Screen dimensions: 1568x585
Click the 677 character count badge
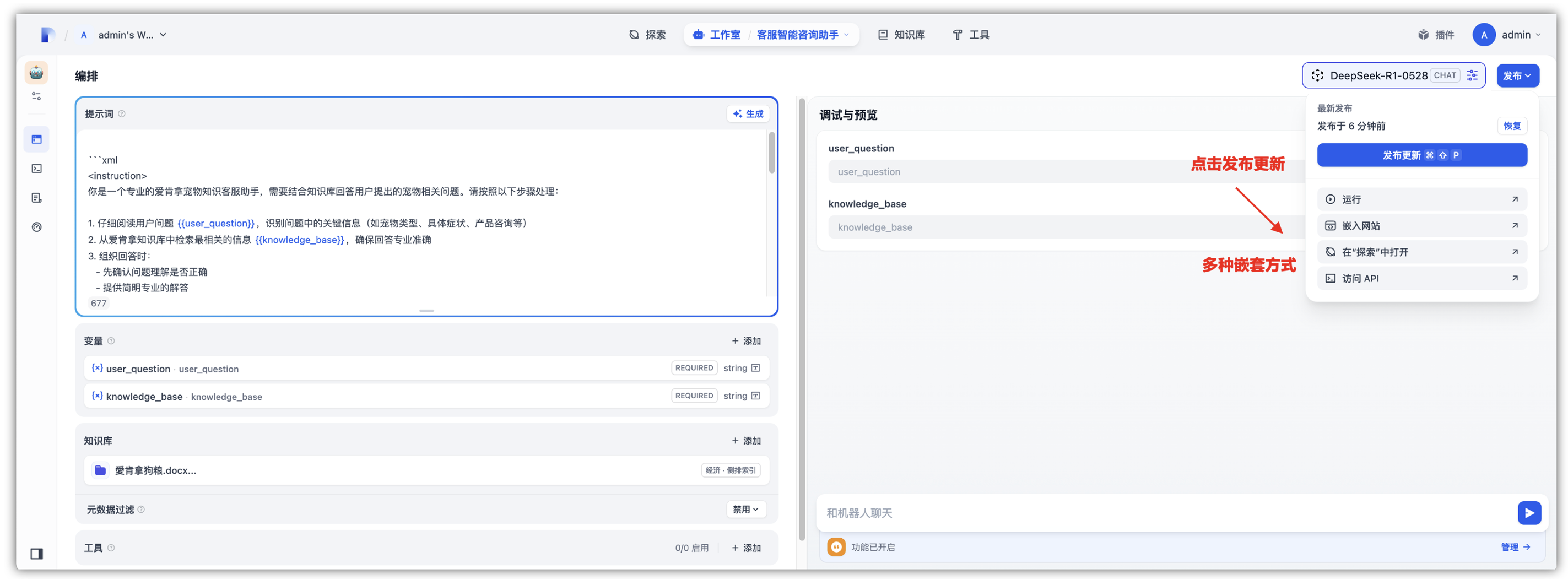[99, 303]
